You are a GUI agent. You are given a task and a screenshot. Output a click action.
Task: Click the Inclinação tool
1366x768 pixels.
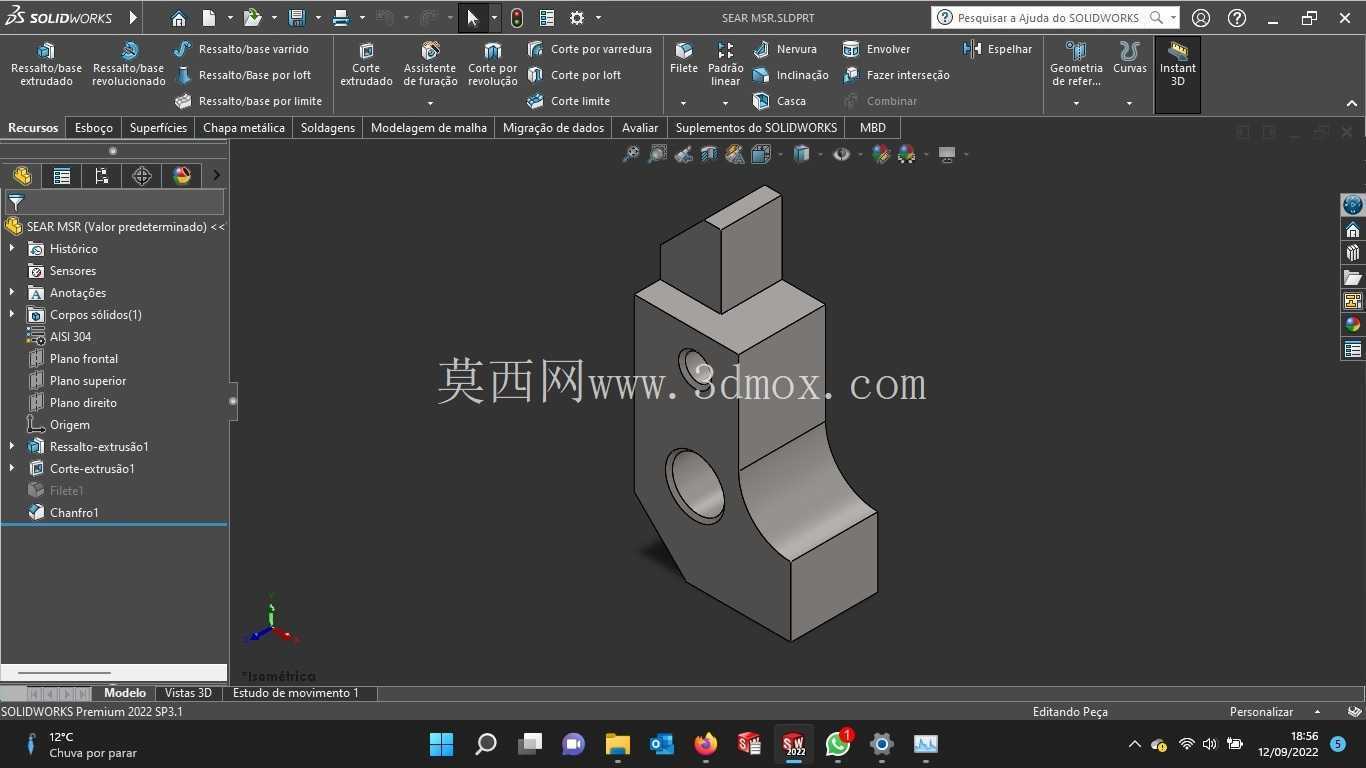point(790,75)
